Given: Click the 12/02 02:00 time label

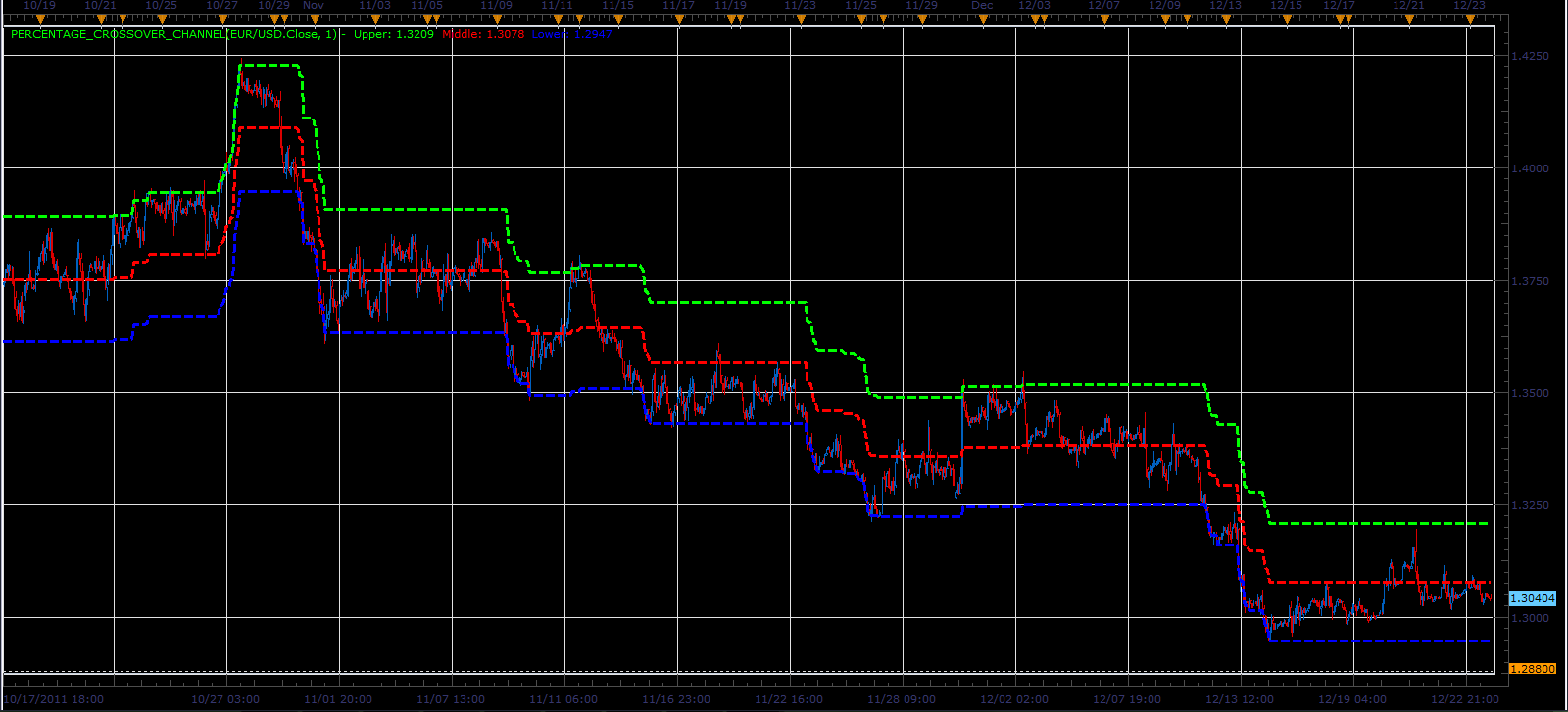Looking at the screenshot, I should (1014, 699).
